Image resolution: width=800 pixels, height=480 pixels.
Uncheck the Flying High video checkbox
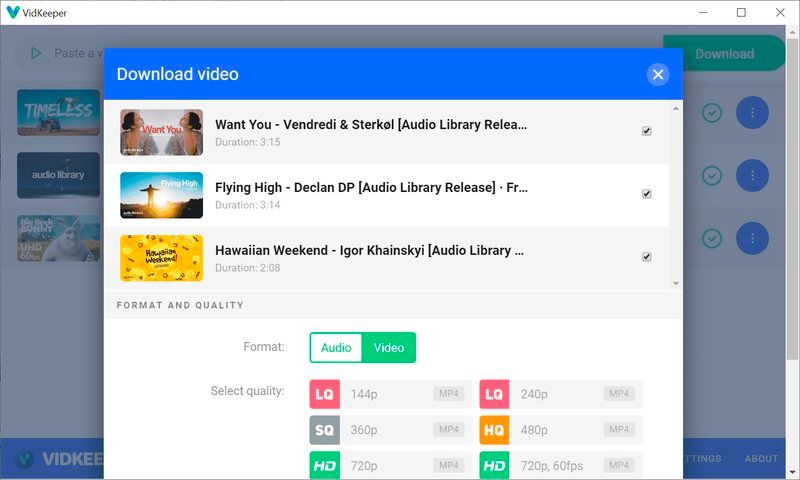[x=646, y=194]
